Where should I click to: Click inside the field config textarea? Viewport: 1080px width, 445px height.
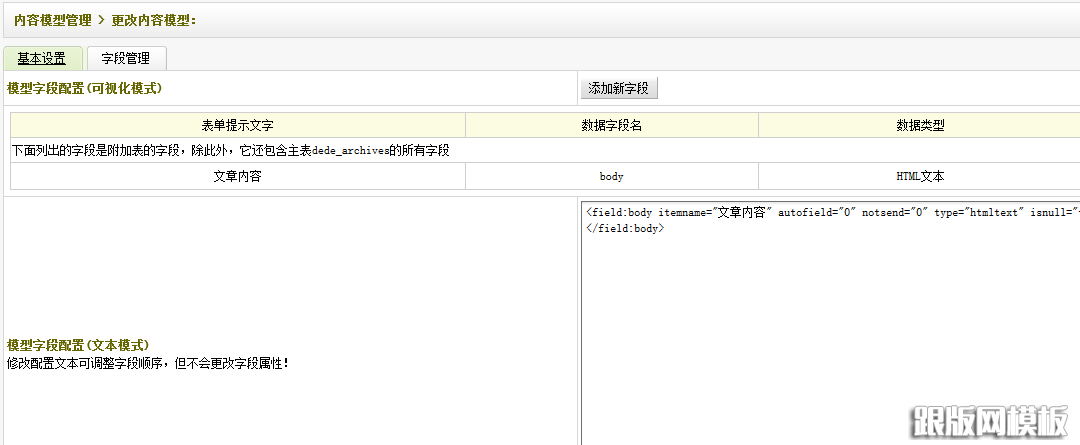click(x=831, y=324)
